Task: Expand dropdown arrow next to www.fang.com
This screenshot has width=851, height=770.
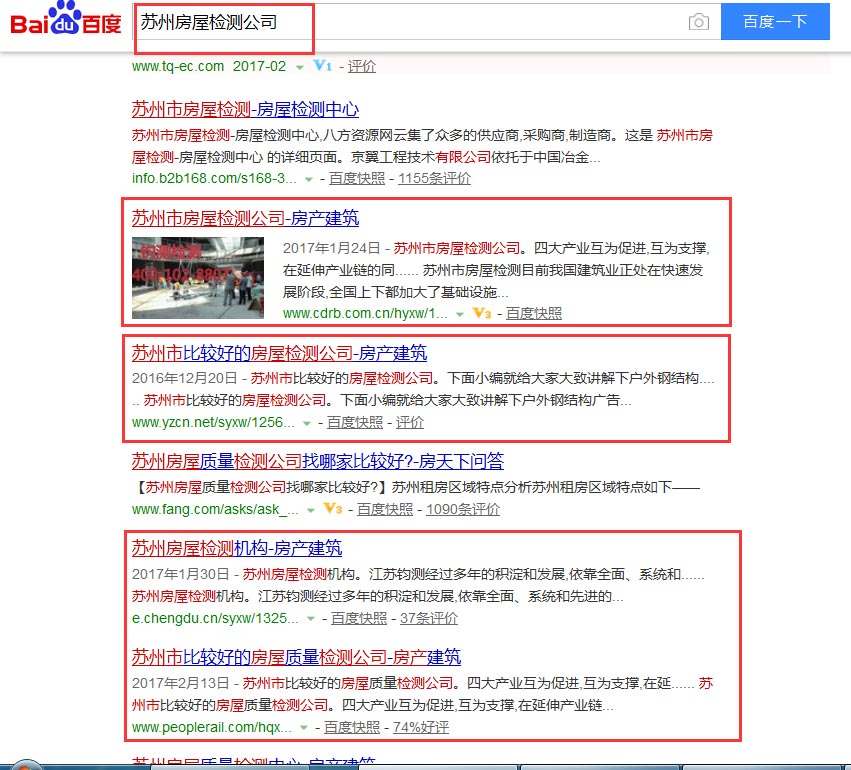Action: (x=310, y=510)
